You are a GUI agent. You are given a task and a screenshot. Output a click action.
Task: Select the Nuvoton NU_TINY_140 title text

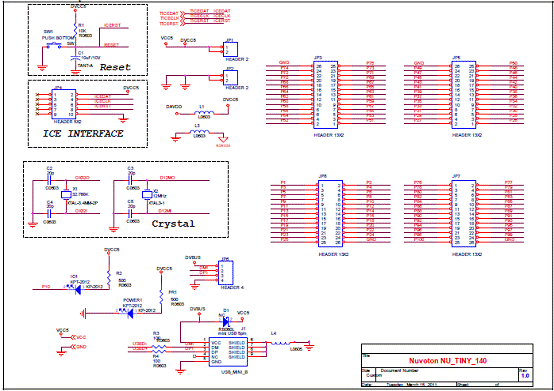[x=448, y=361]
